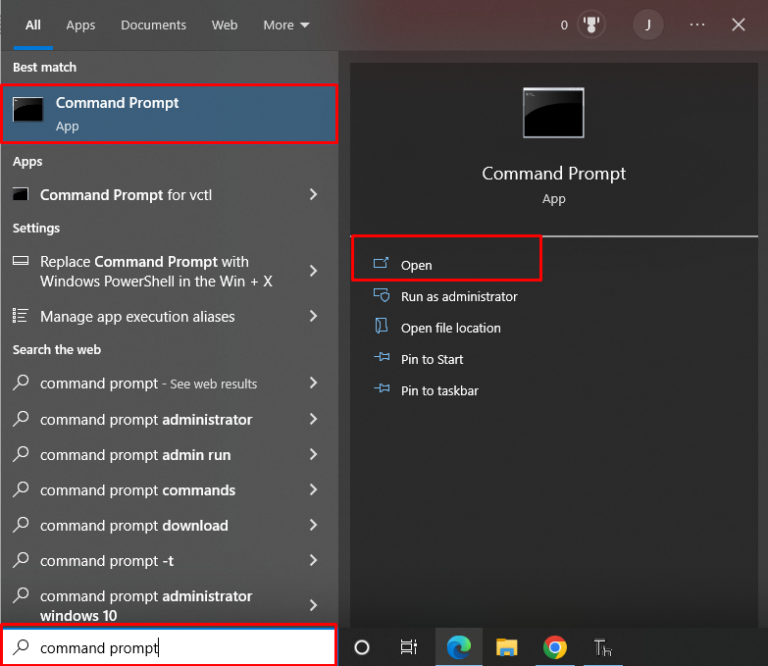
Task: Launch Google Chrome from the taskbar
Action: 555,647
